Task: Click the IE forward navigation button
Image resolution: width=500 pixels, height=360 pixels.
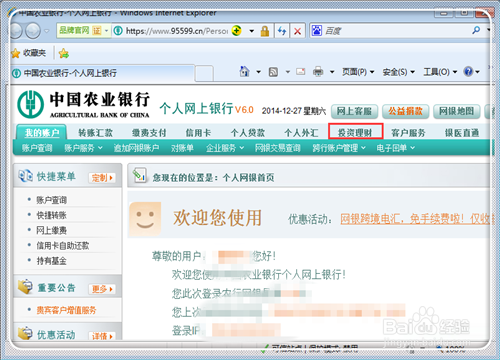Action: [33, 31]
